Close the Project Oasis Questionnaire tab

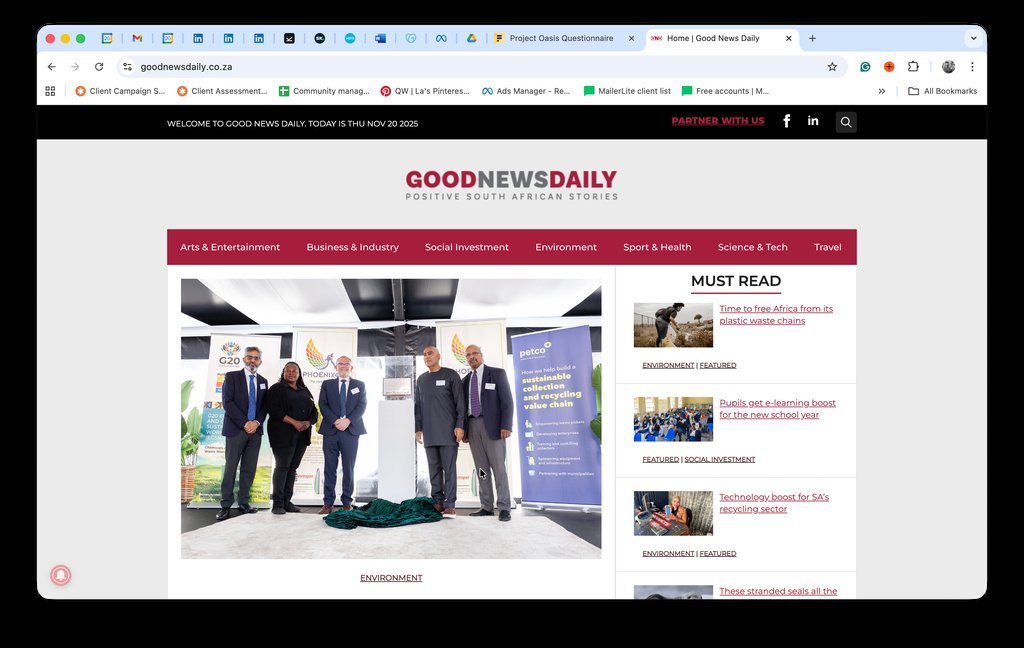pos(632,39)
